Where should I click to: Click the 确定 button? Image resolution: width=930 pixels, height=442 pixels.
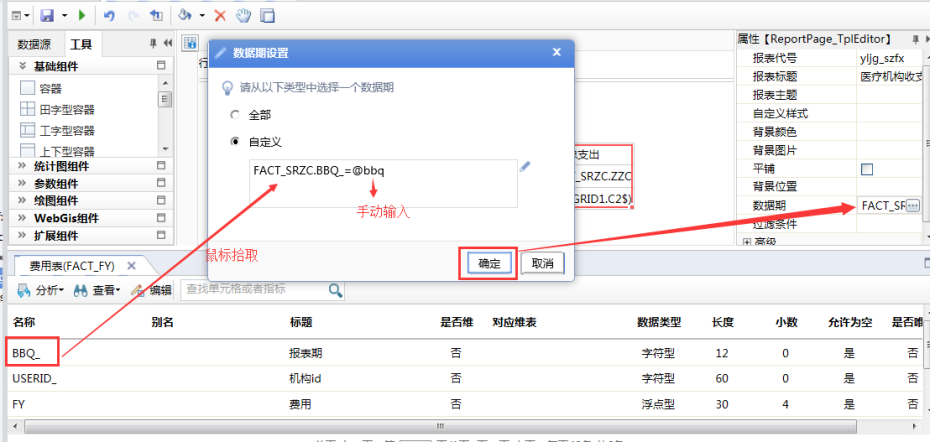pyautogui.click(x=489, y=263)
